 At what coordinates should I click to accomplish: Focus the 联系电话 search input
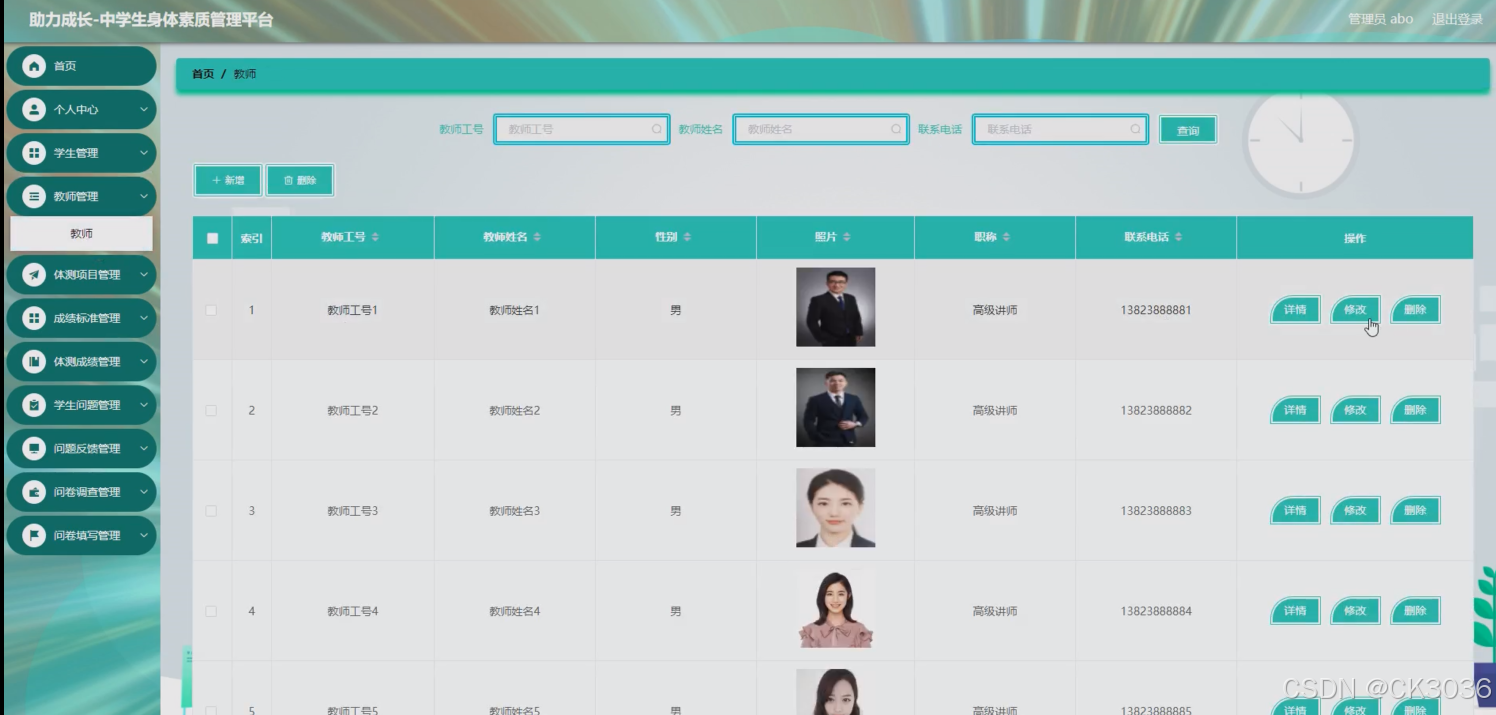[x=1060, y=129]
